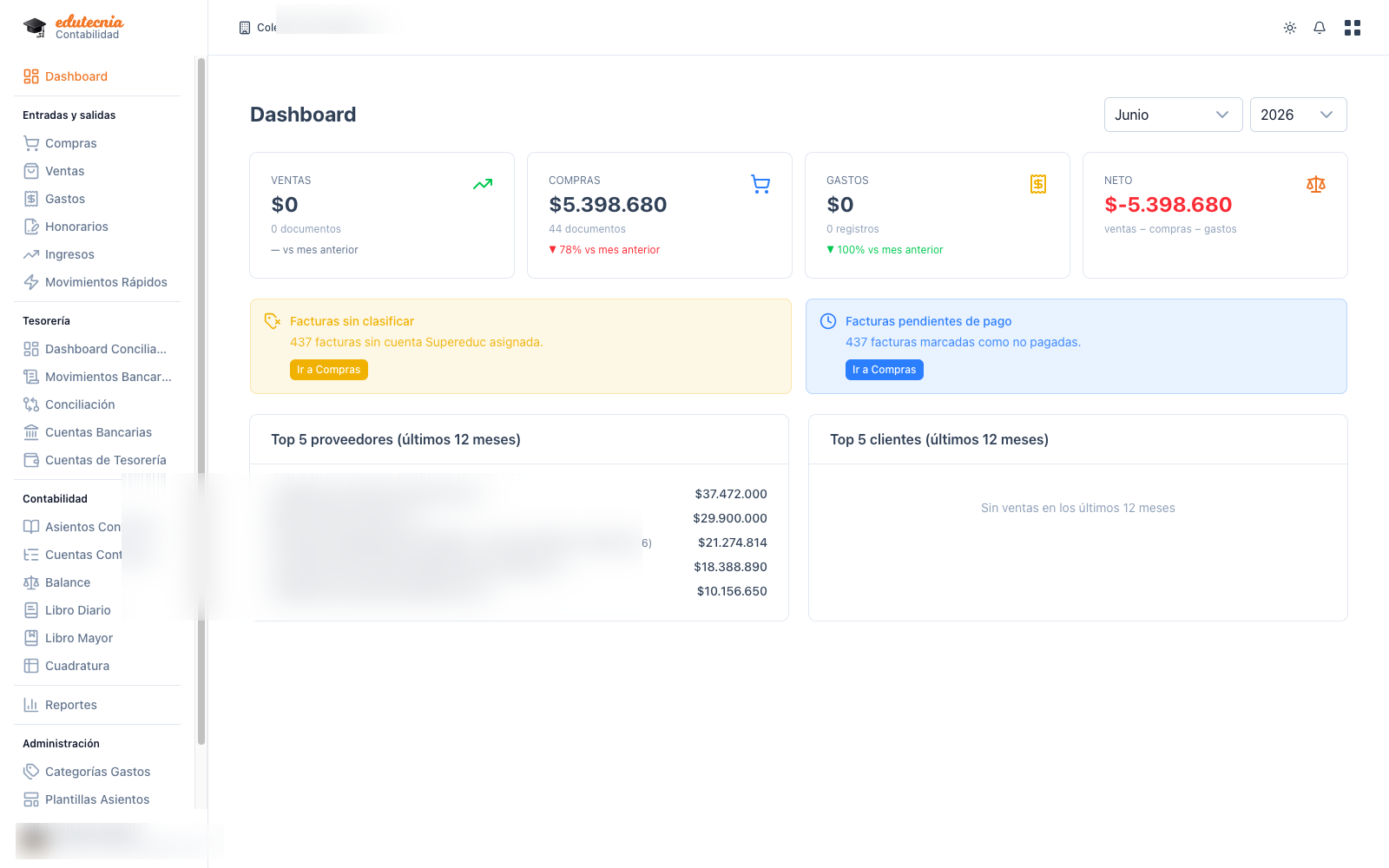Click the Ventas card trending-up icon
Viewport: 1389px width, 868px height.
(x=483, y=184)
